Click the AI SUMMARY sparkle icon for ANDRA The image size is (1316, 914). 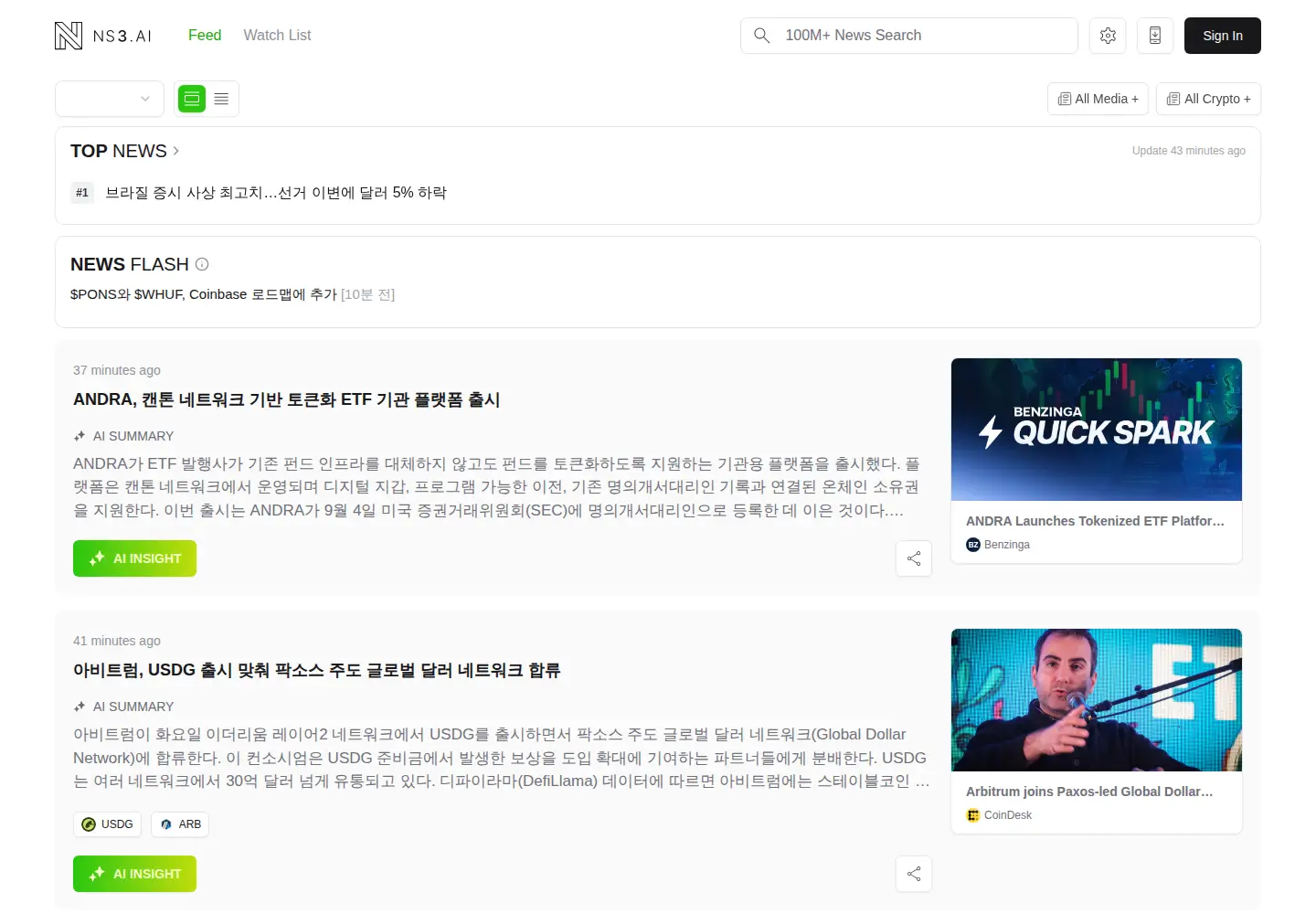tap(80, 436)
